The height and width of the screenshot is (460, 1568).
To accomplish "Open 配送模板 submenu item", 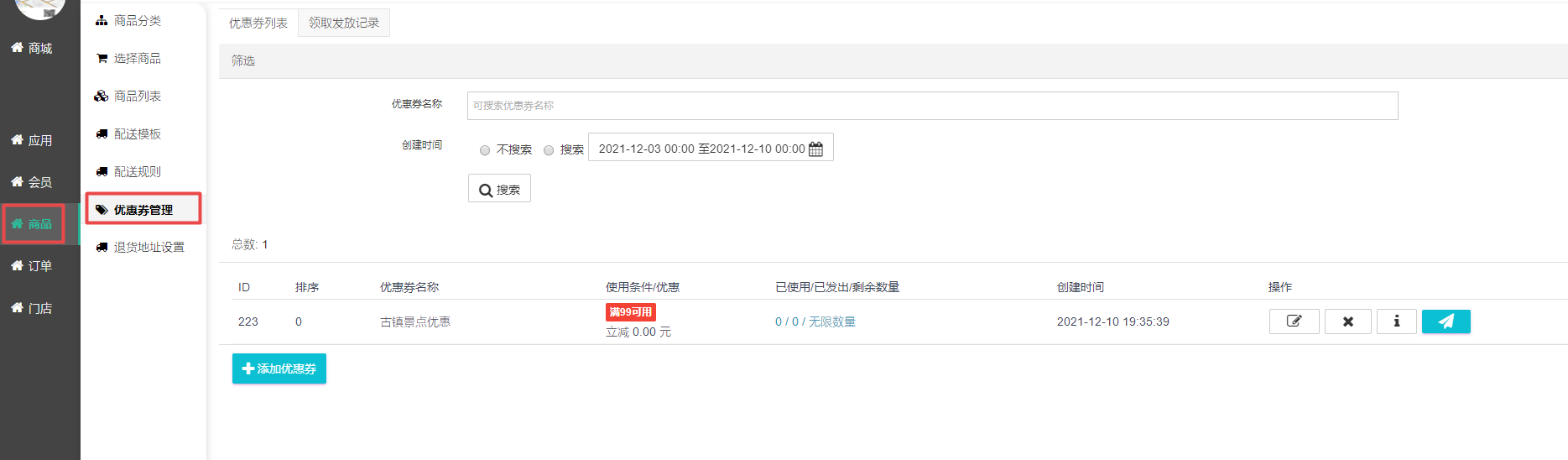I will [x=138, y=133].
